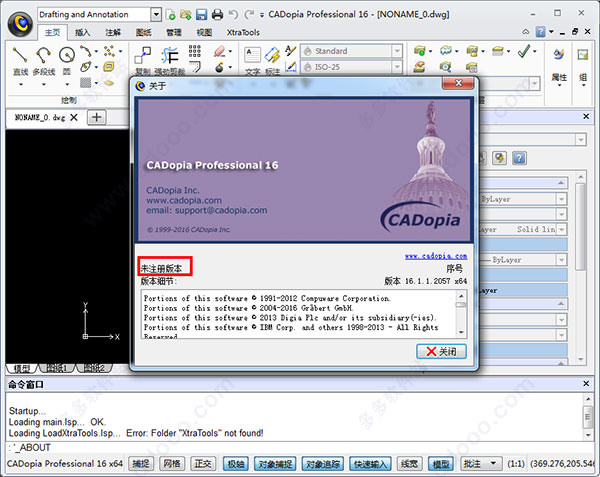
Task: Click the eraser tool icon
Action: click(x=219, y=51)
